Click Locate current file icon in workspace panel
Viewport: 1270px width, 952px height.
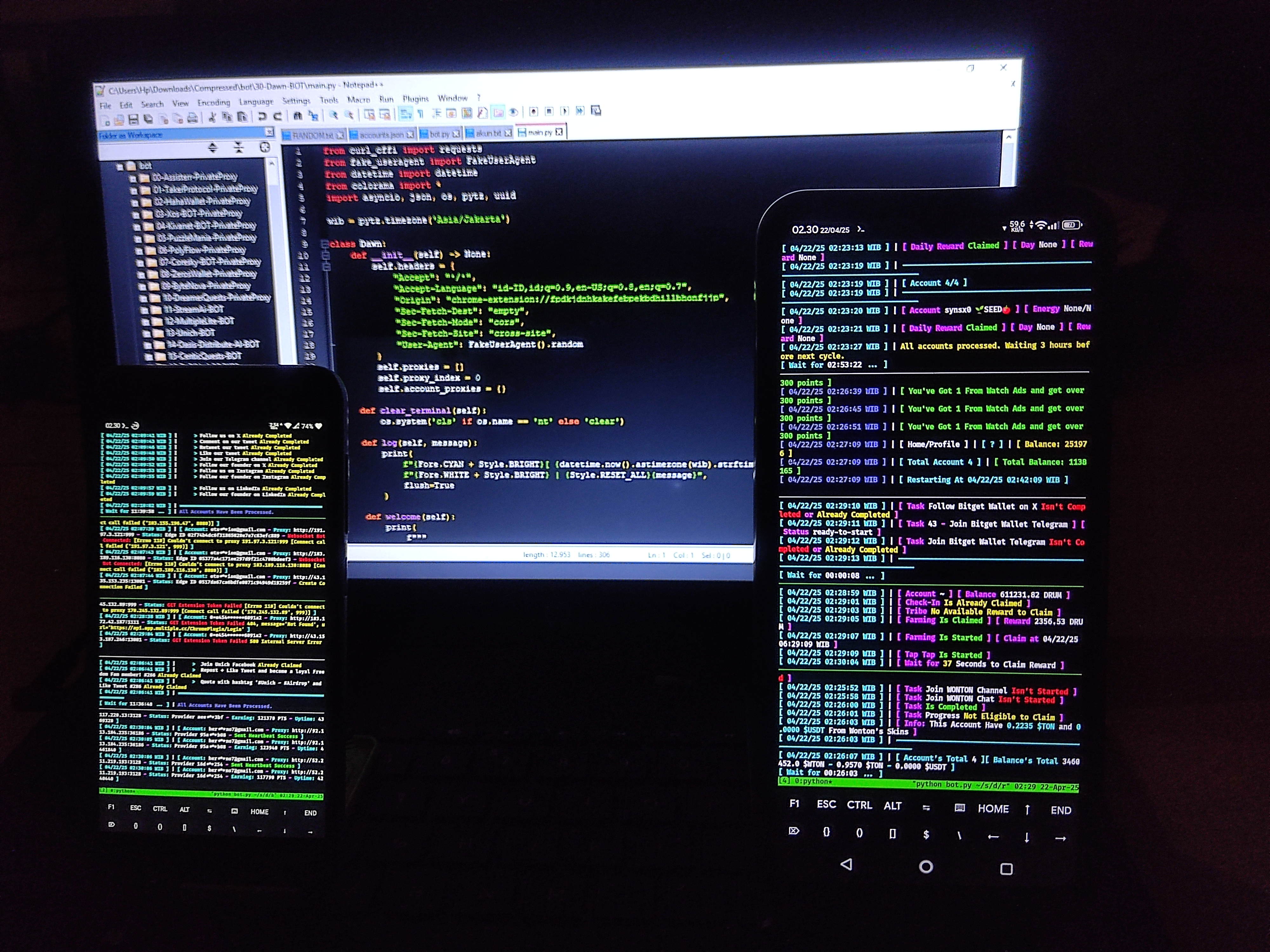coord(265,148)
